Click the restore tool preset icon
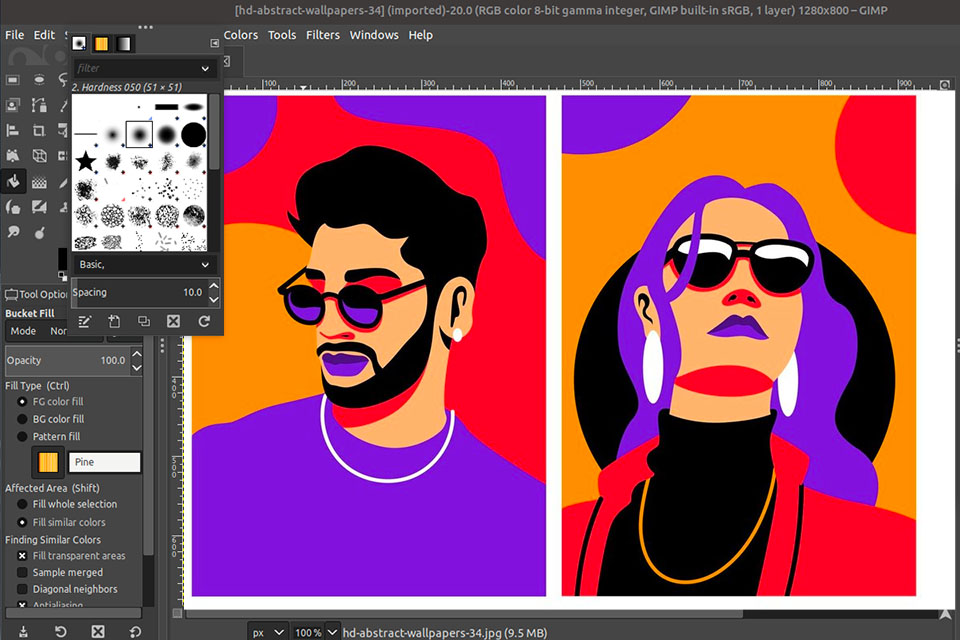Screen dimensions: 960x640 (x=61, y=631)
